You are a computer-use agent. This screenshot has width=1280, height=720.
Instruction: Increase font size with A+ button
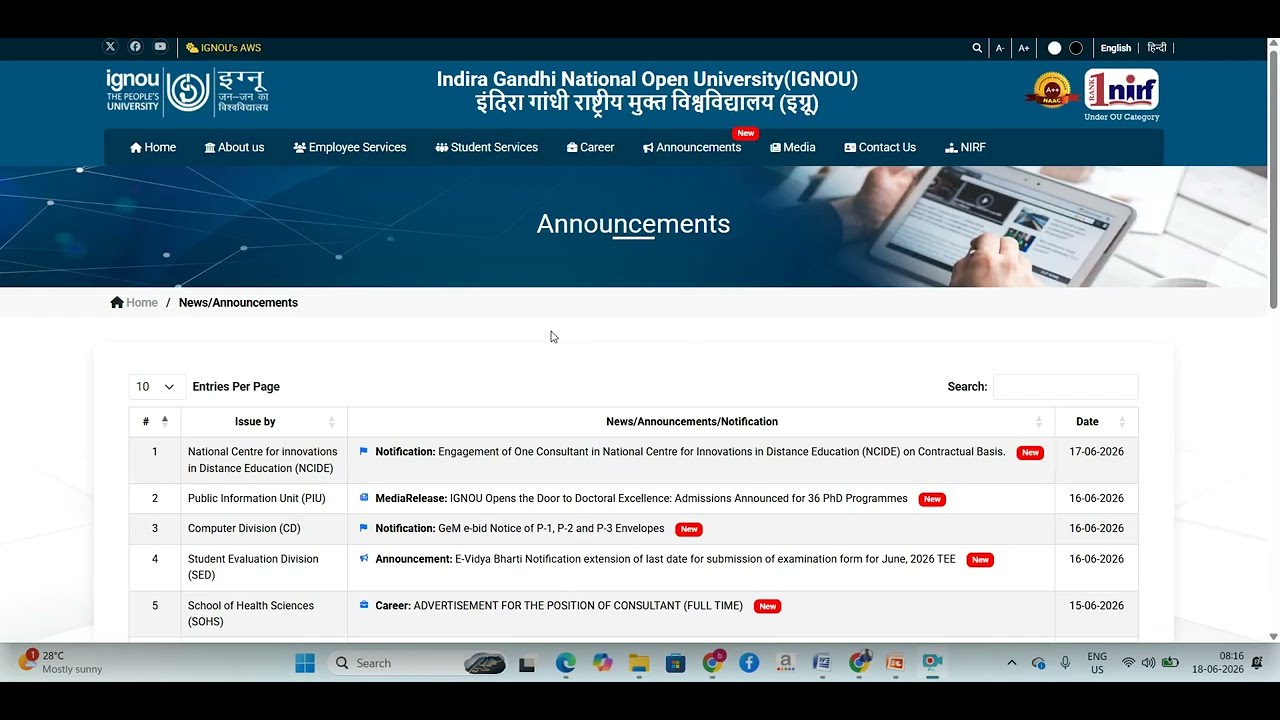(1024, 48)
